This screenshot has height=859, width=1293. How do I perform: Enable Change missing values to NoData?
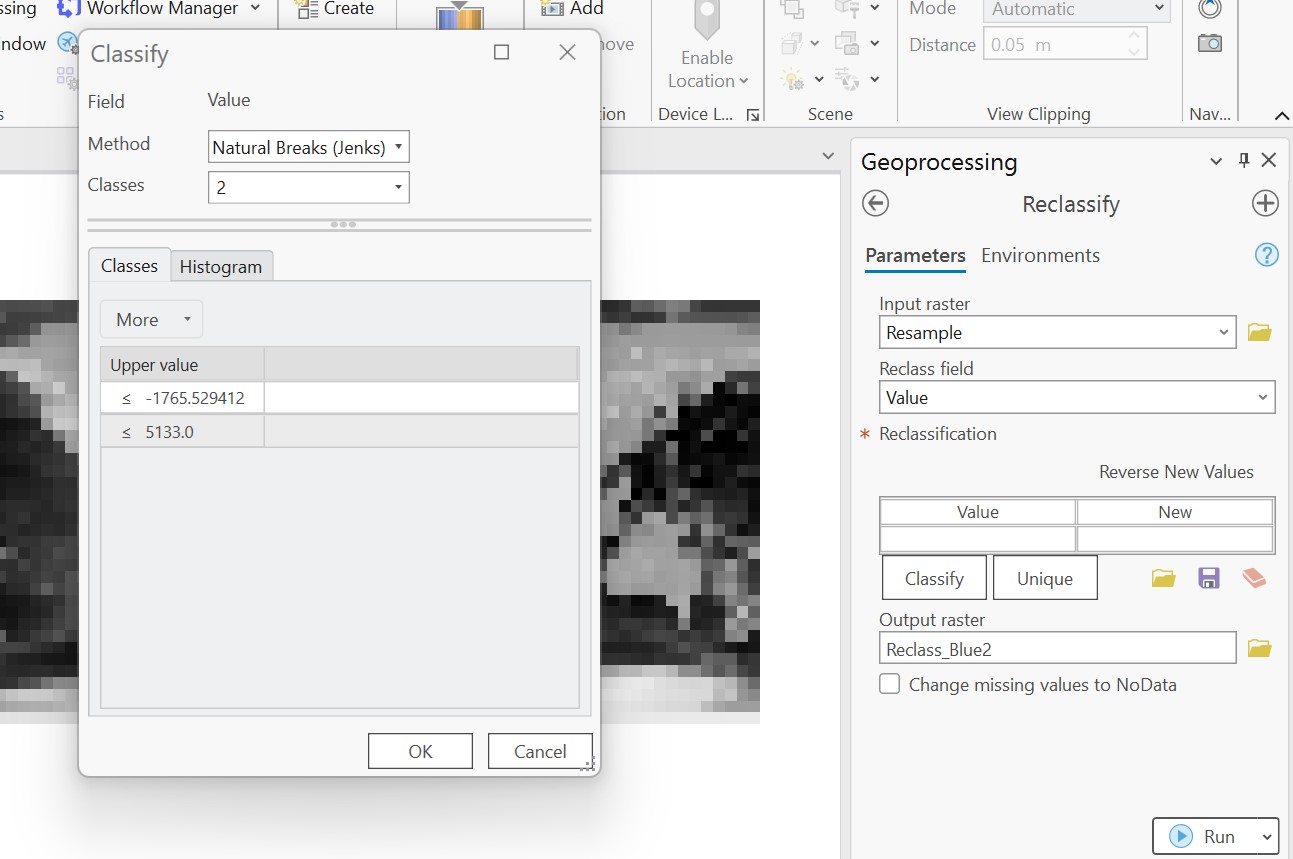(x=889, y=684)
